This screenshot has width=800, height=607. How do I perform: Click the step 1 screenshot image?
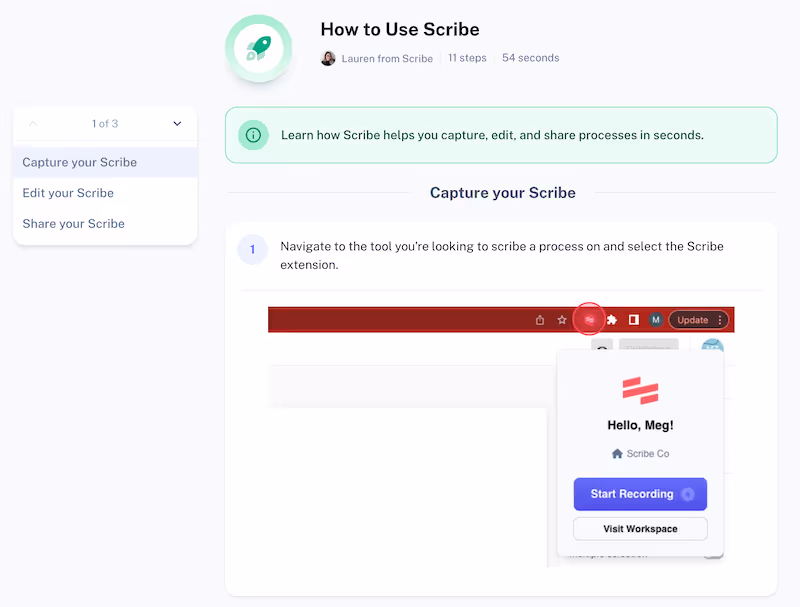pyautogui.click(x=501, y=437)
